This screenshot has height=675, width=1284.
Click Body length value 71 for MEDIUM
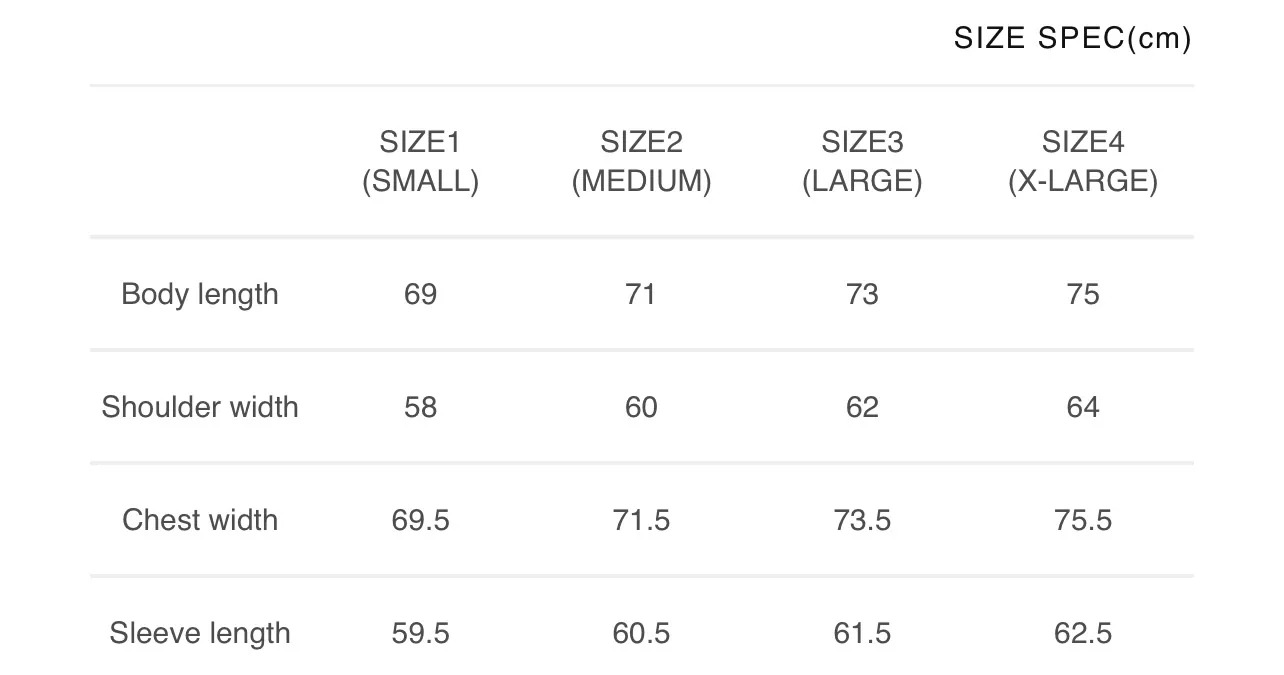(641, 294)
